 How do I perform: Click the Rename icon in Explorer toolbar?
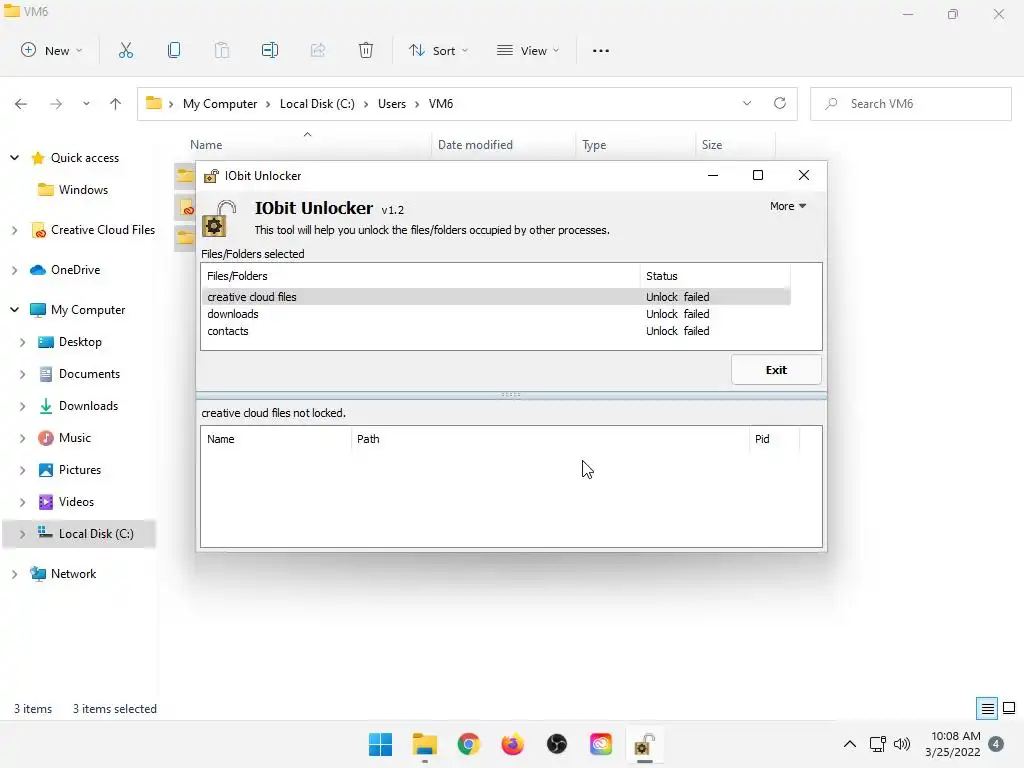[270, 50]
